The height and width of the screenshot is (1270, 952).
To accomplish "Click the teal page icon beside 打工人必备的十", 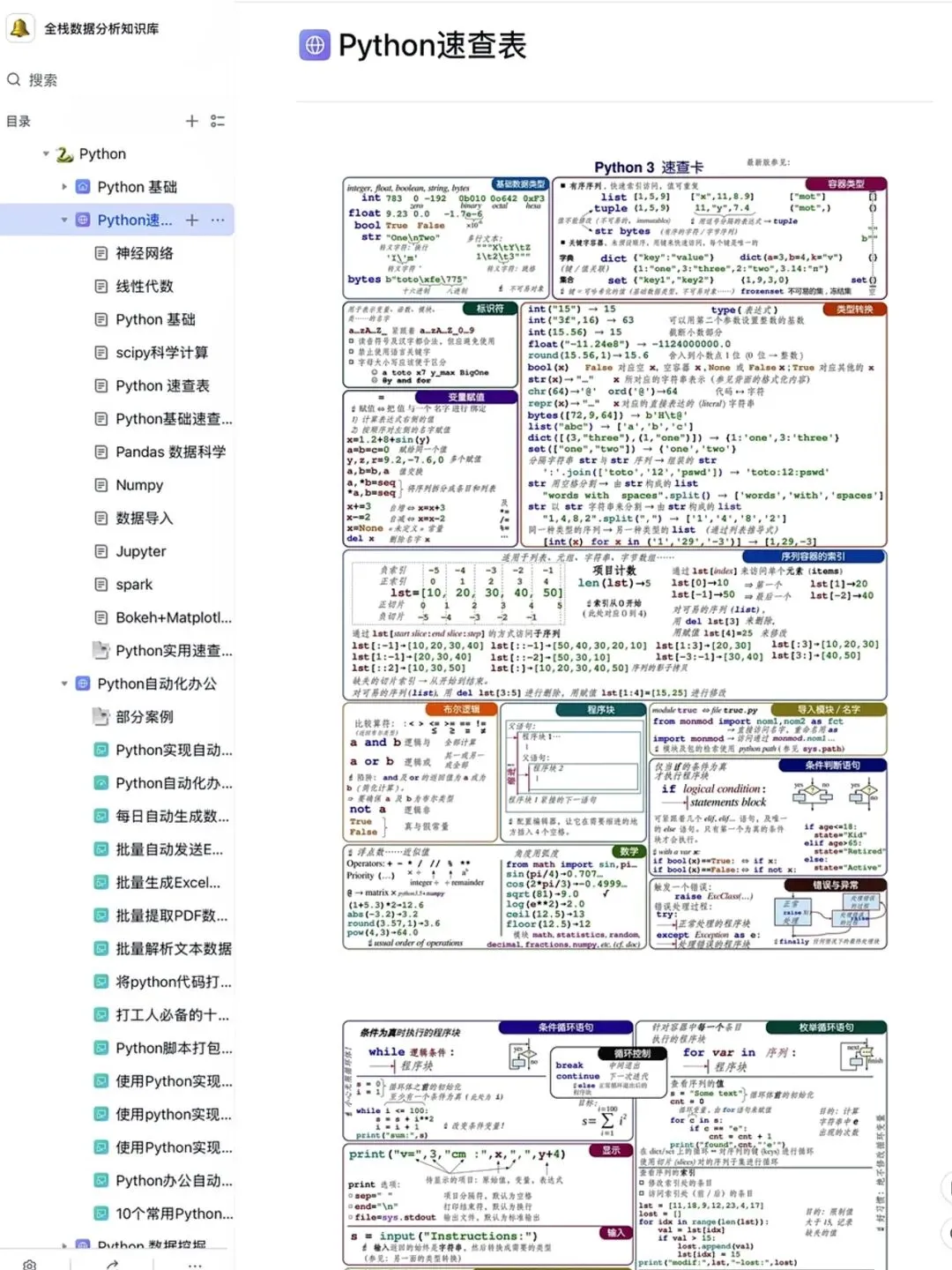I will click(101, 1015).
